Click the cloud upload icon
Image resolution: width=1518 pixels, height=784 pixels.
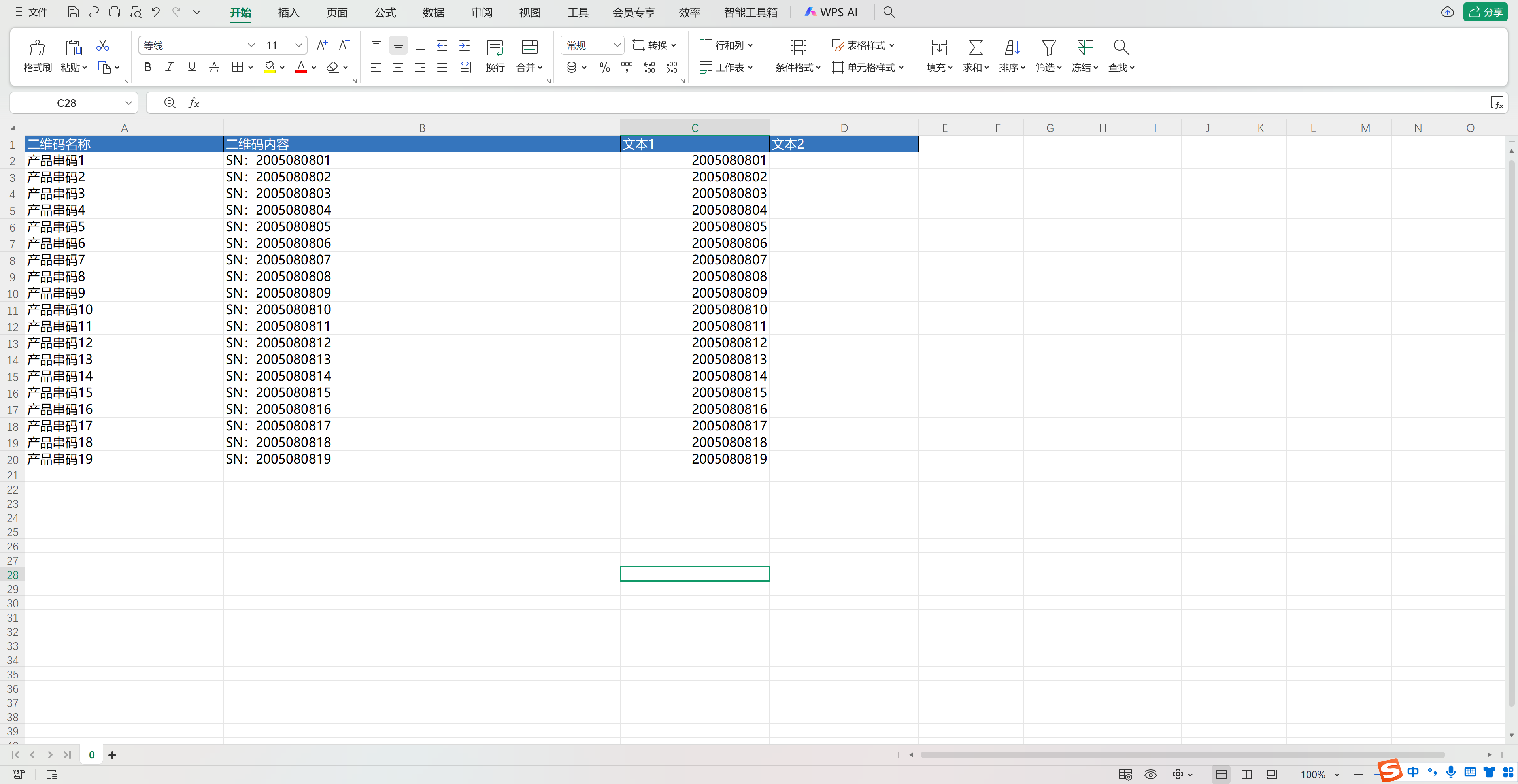pyautogui.click(x=1447, y=12)
